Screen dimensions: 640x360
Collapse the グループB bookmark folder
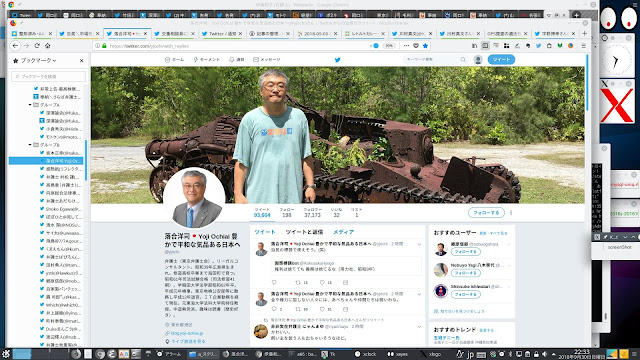point(30,145)
